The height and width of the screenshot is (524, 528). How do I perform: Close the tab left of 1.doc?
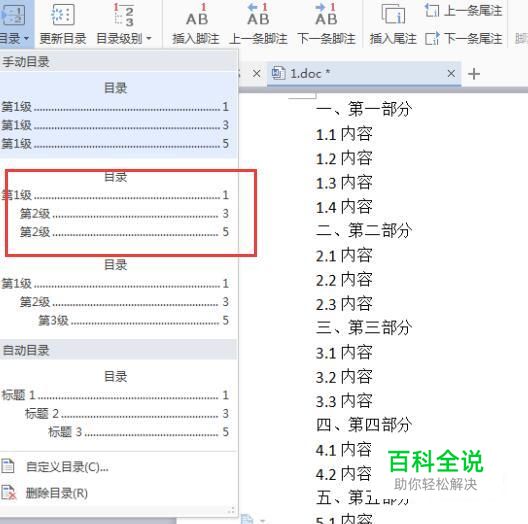click(256, 73)
